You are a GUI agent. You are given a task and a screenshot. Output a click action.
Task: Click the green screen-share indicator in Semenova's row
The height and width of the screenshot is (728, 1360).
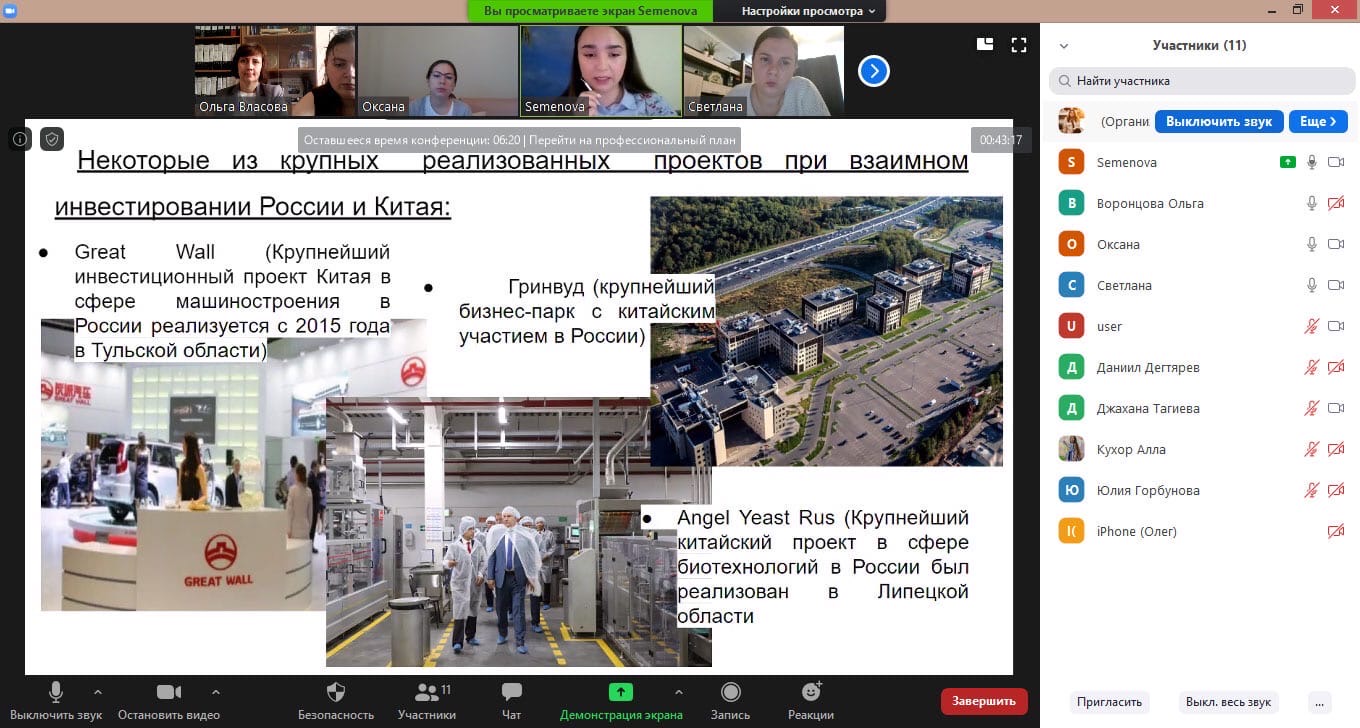[x=1288, y=162]
